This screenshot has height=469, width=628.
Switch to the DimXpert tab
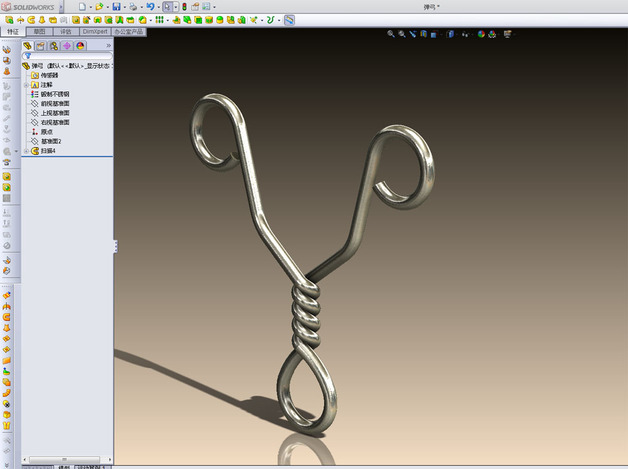coord(95,32)
